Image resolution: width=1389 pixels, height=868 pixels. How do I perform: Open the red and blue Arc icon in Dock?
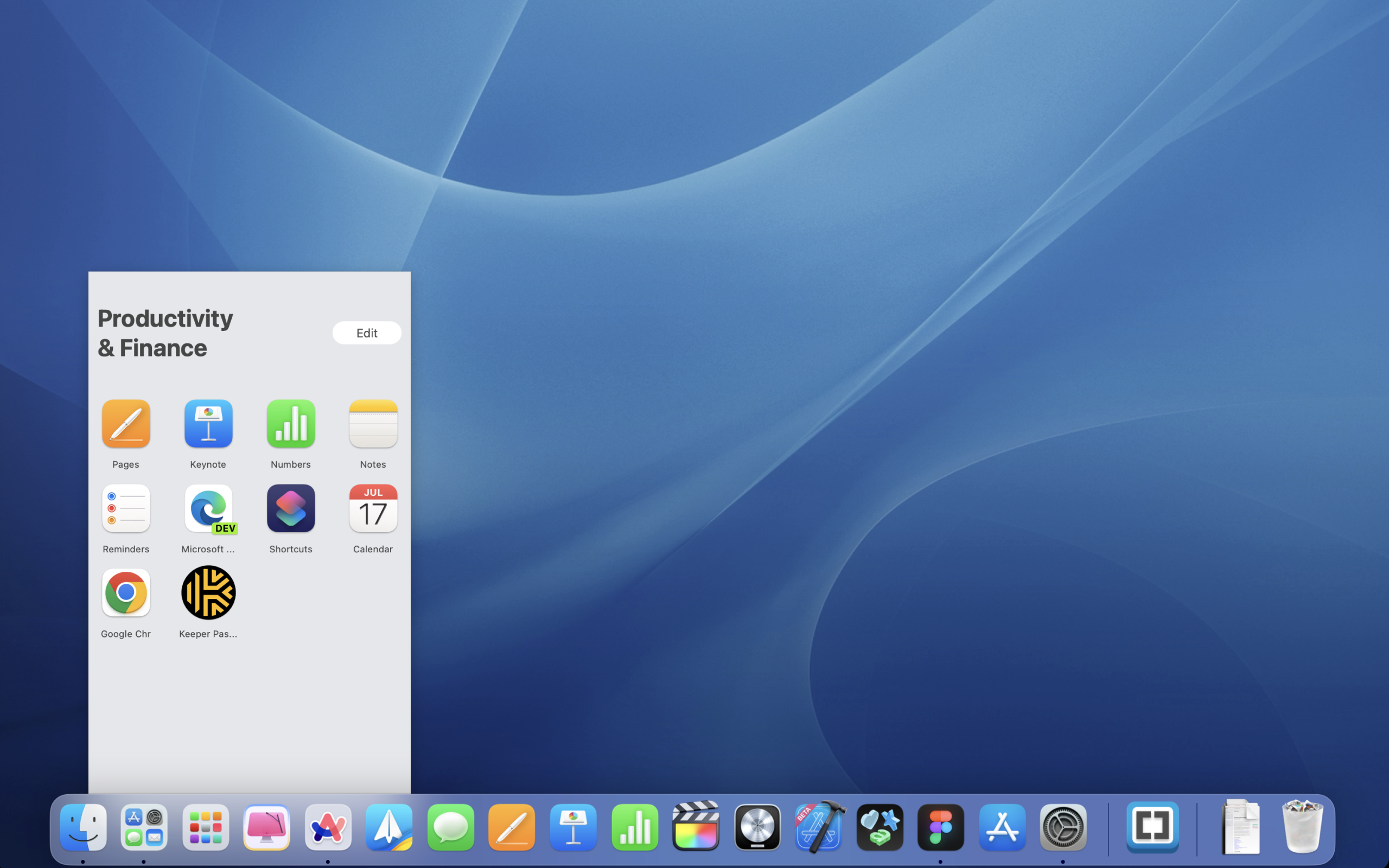[x=328, y=827]
